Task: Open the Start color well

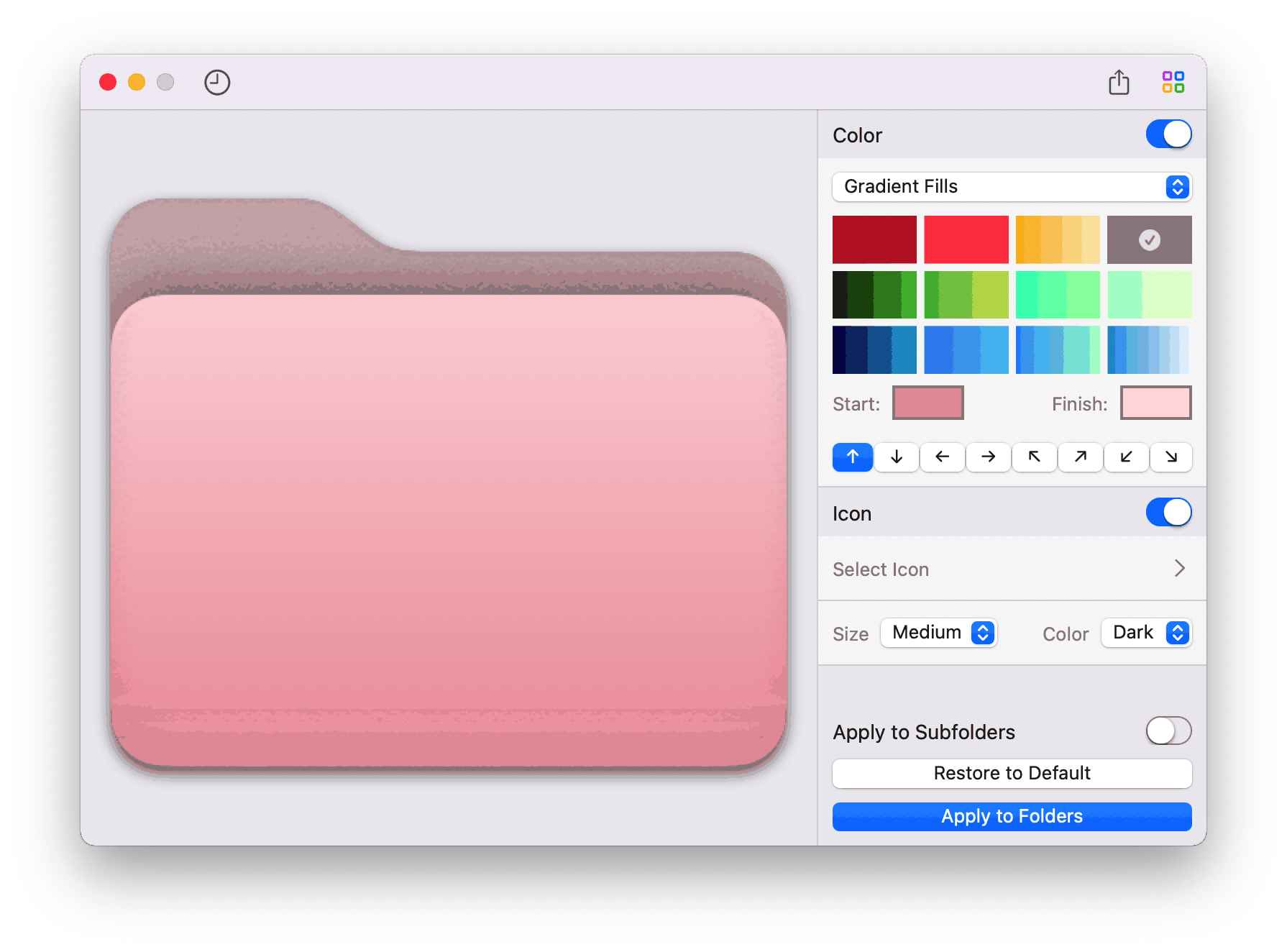Action: pyautogui.click(x=928, y=403)
